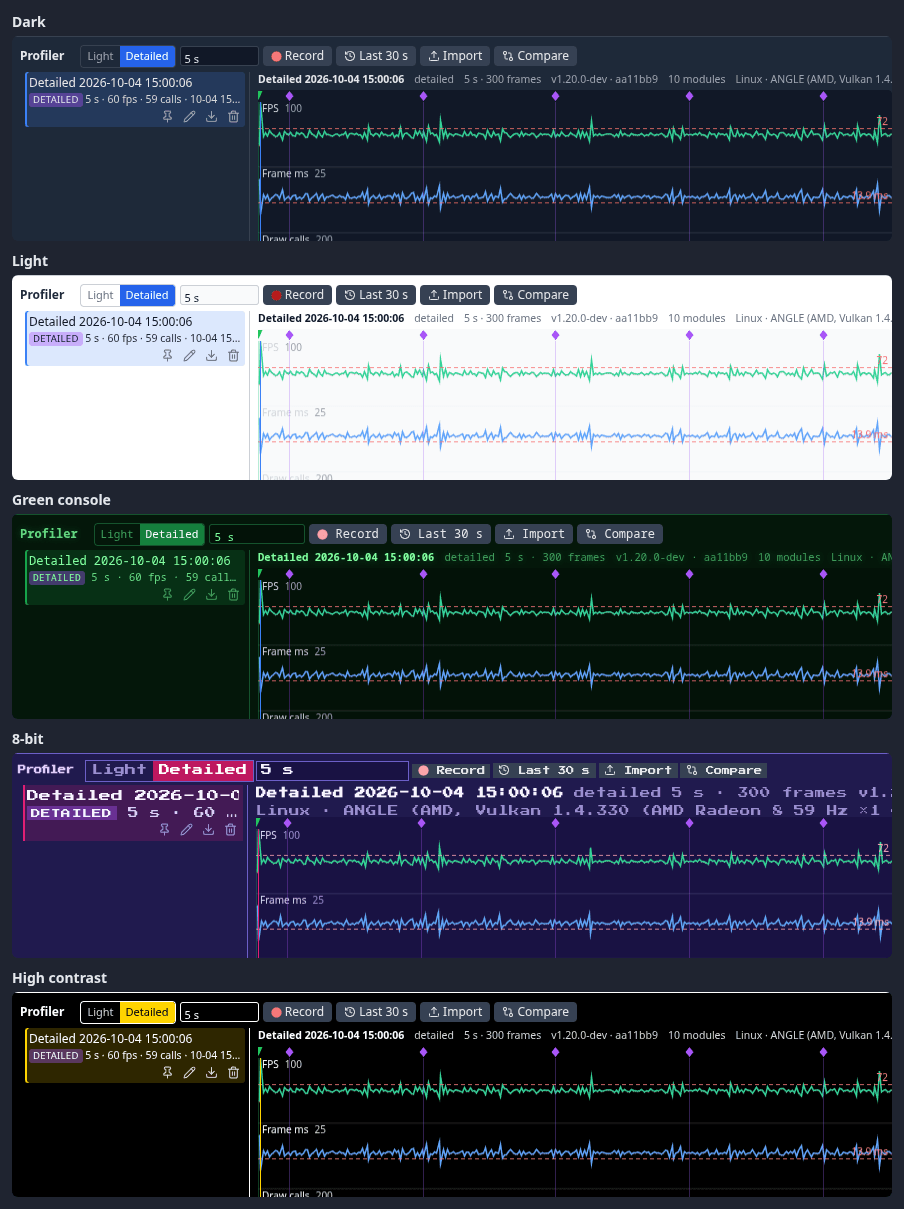Switch to Light mode in High contrast profiler

[x=100, y=1012]
